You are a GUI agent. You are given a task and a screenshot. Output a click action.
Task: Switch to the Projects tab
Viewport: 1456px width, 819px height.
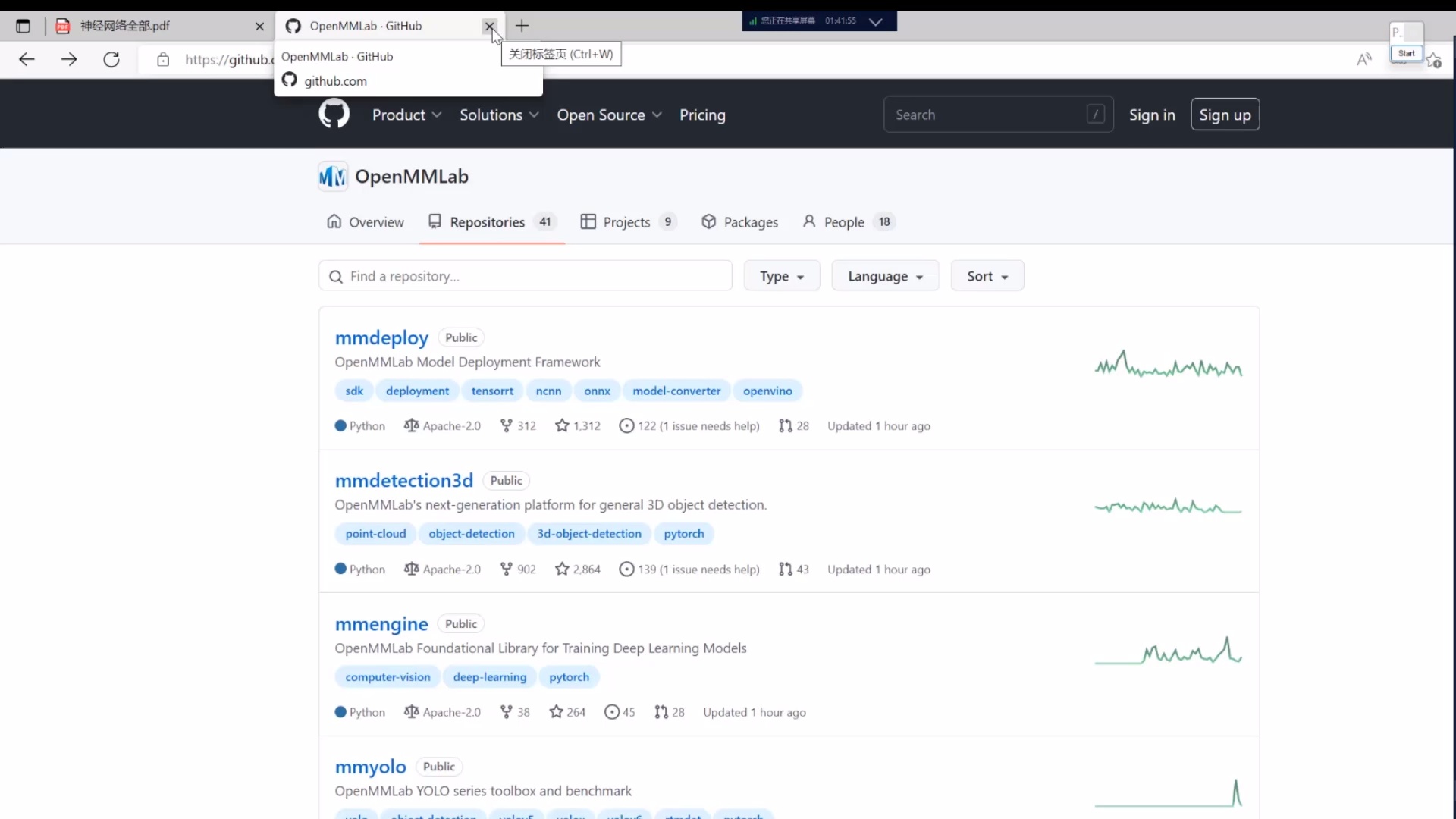click(626, 222)
